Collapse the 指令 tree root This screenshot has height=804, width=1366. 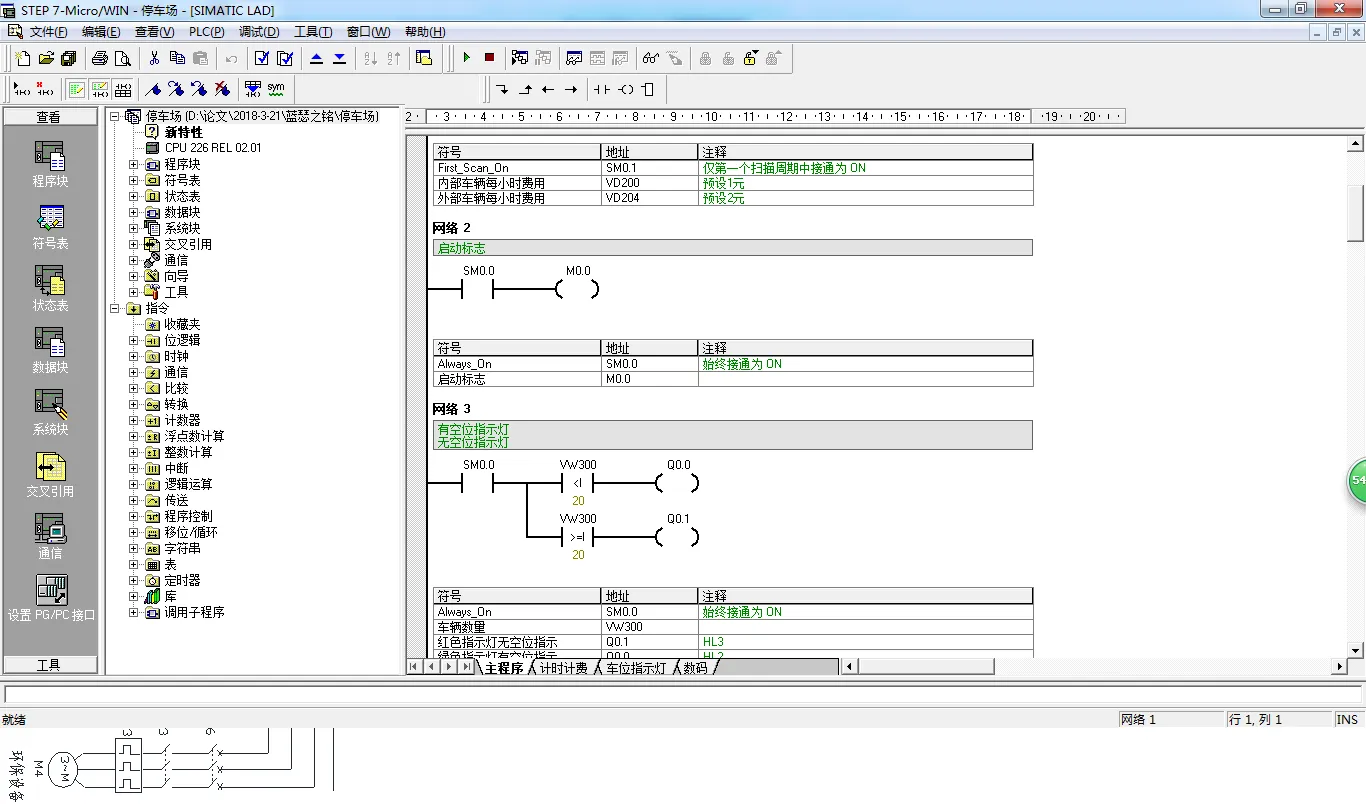115,308
